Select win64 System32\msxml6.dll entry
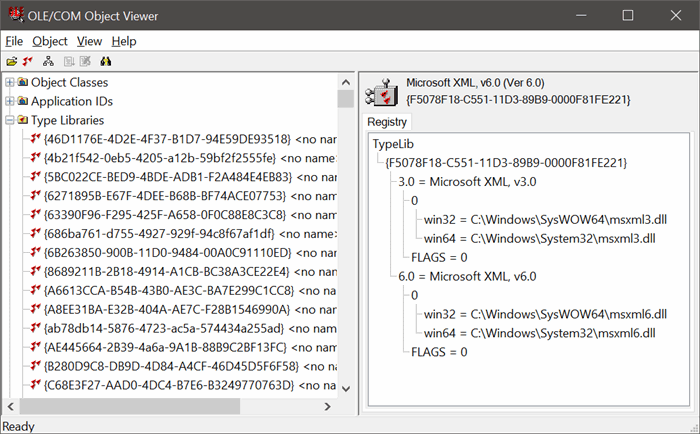Viewport: 700px width, 434px height. click(x=539, y=333)
